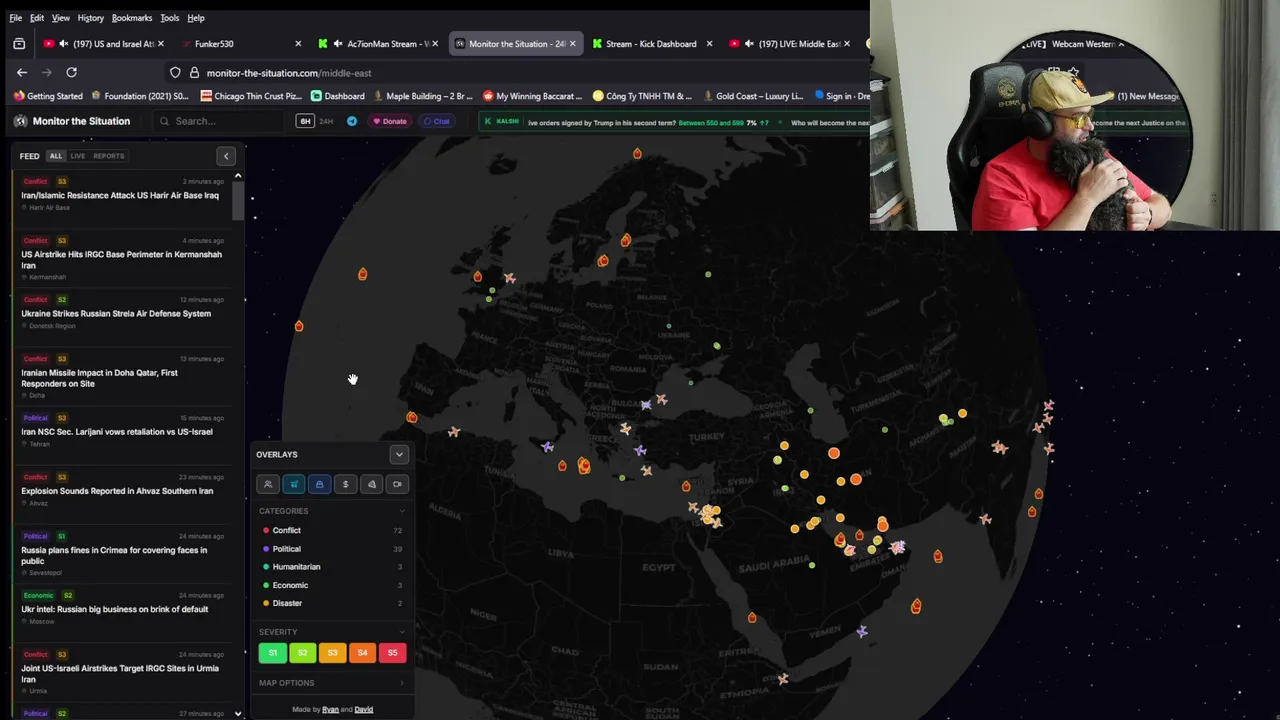Open the Bookmarks menu
This screenshot has width=1280, height=720.
click(x=132, y=18)
